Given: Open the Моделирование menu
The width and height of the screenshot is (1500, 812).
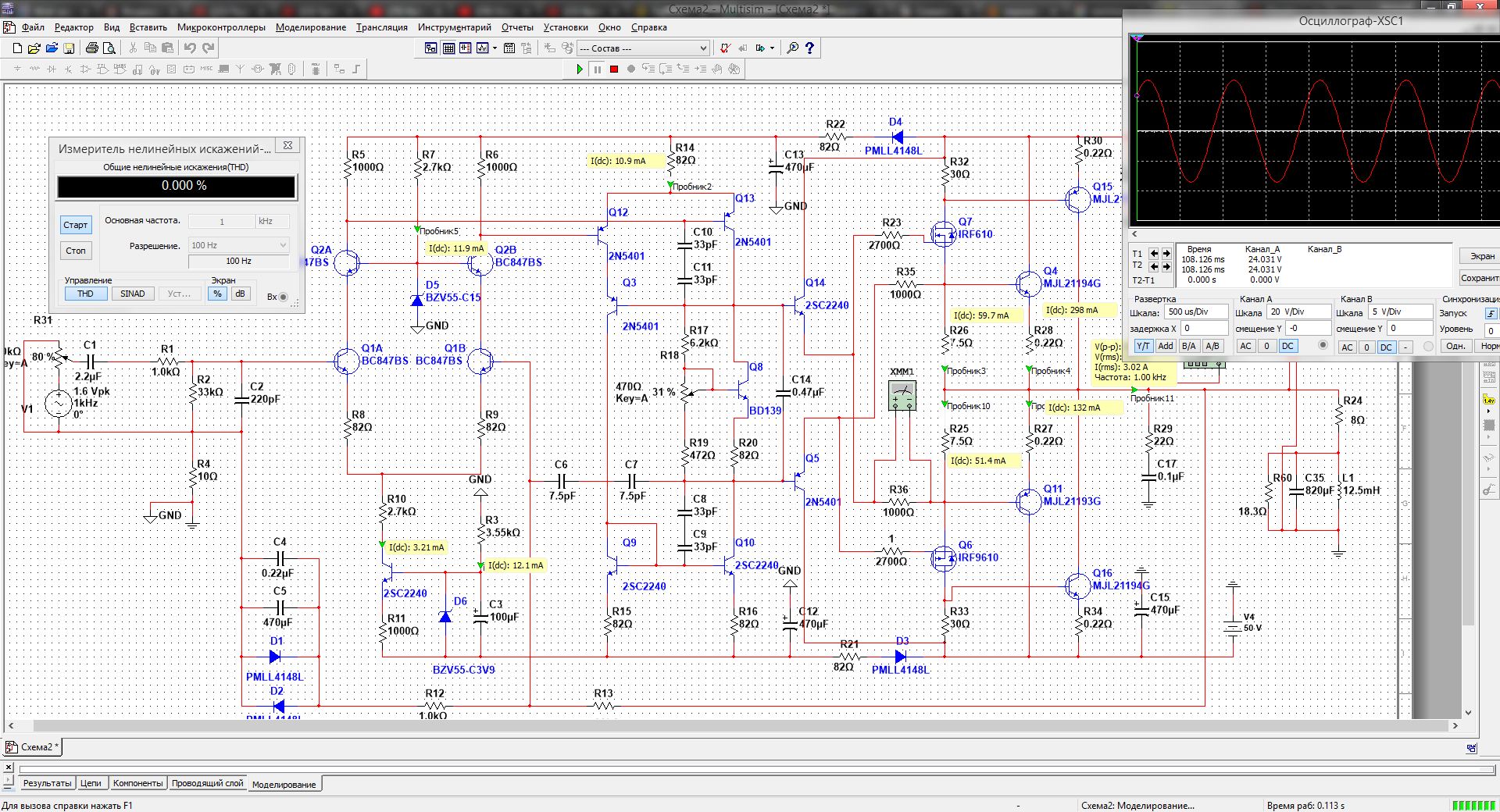Looking at the screenshot, I should point(310,27).
